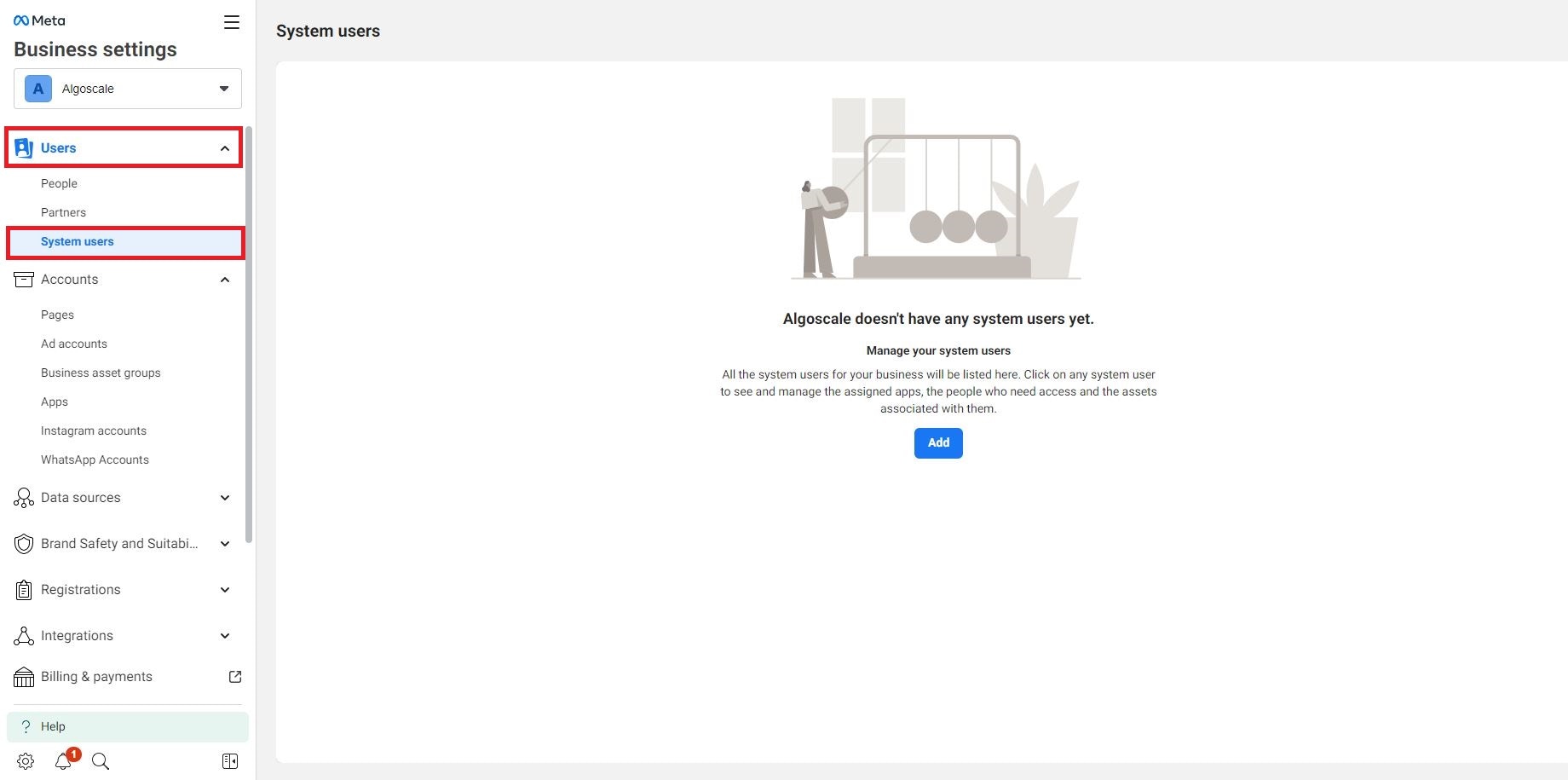Click Data sources label
This screenshot has height=780, width=1568.
coord(81,498)
